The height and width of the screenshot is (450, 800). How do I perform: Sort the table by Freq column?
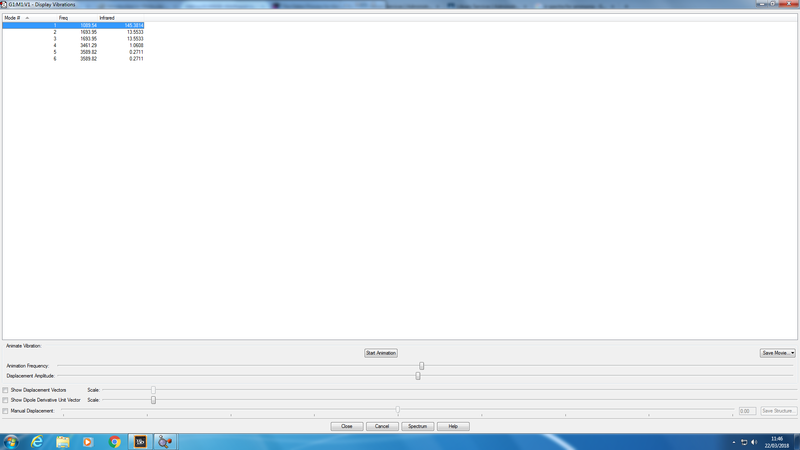pos(78,18)
